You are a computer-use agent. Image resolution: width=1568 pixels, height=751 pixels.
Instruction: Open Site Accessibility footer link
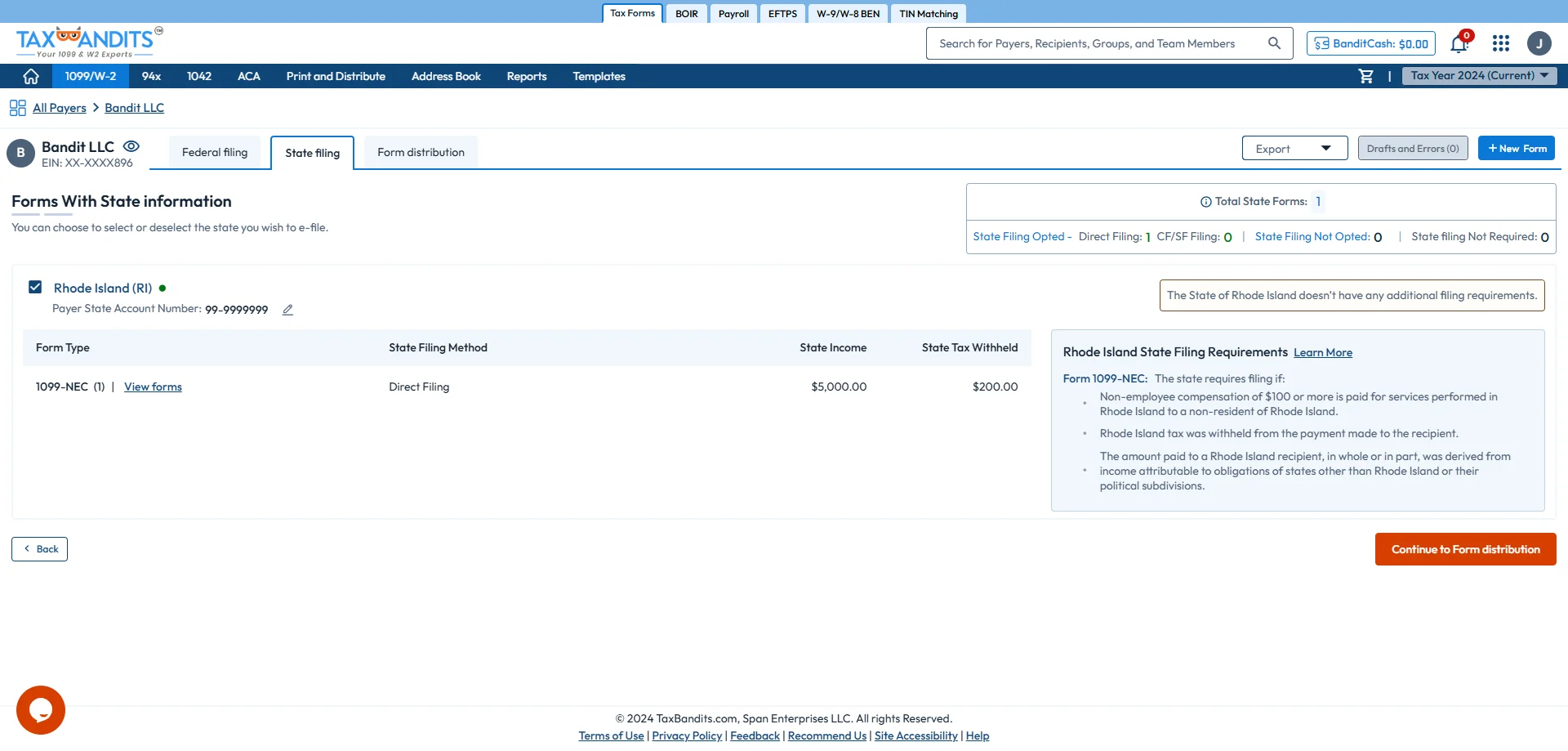915,735
